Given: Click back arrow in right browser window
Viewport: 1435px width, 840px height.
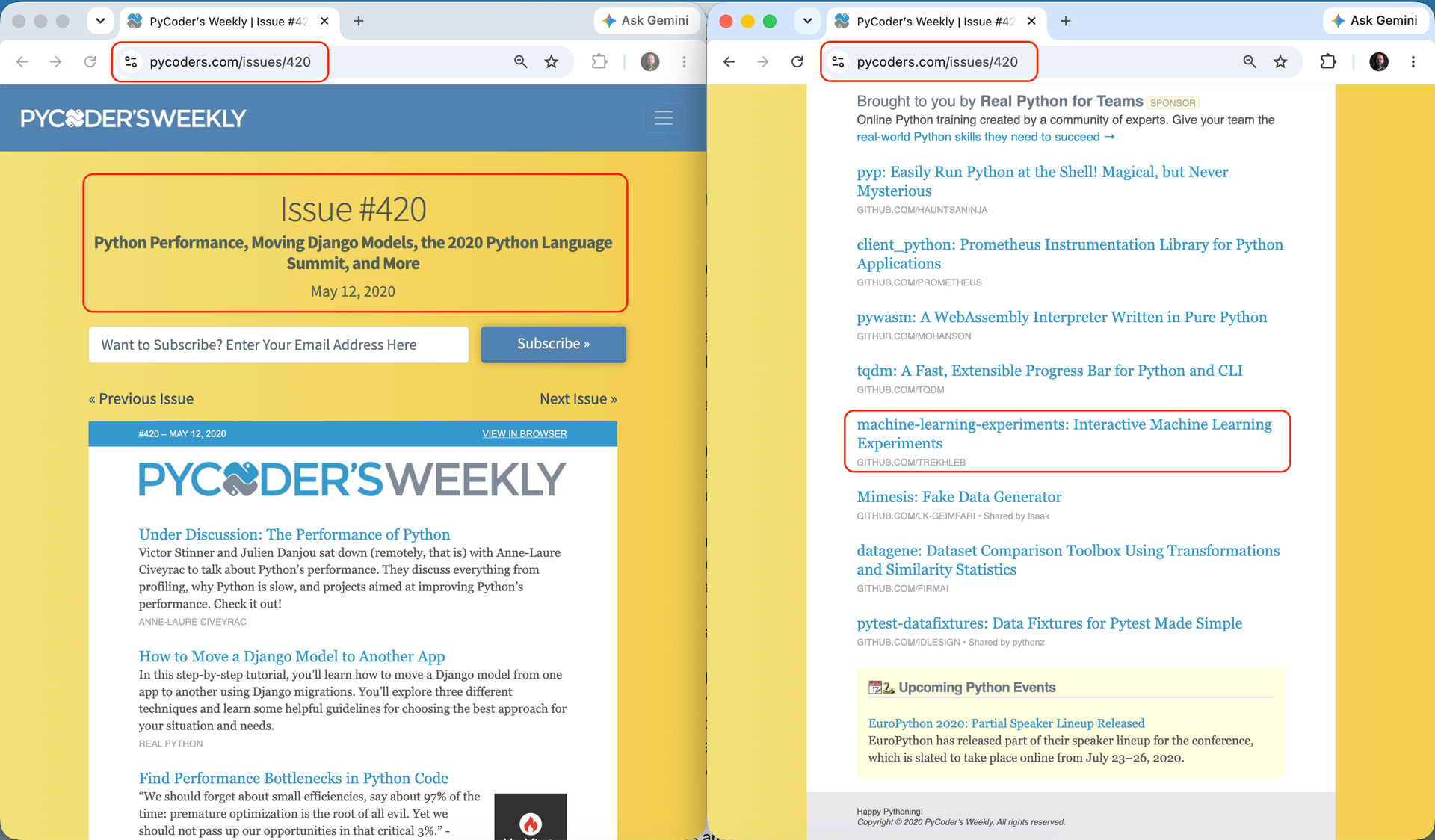Looking at the screenshot, I should [729, 62].
